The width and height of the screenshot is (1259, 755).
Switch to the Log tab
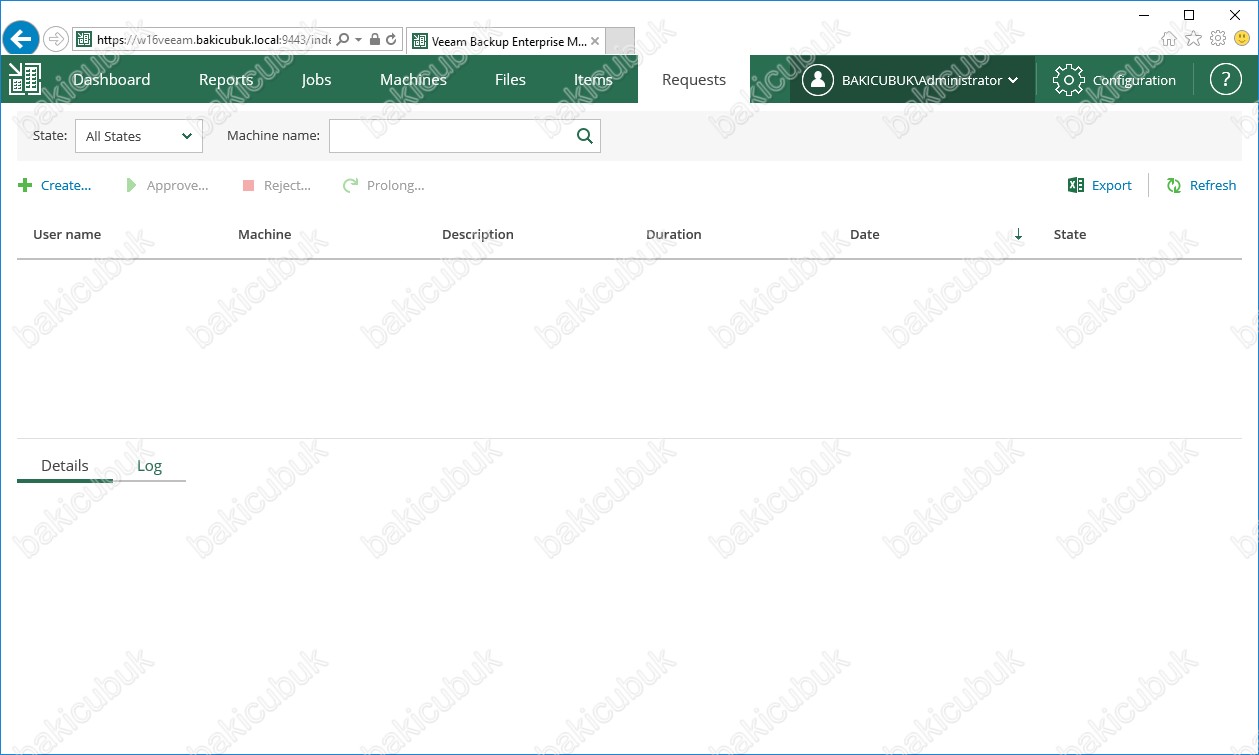pos(149,466)
